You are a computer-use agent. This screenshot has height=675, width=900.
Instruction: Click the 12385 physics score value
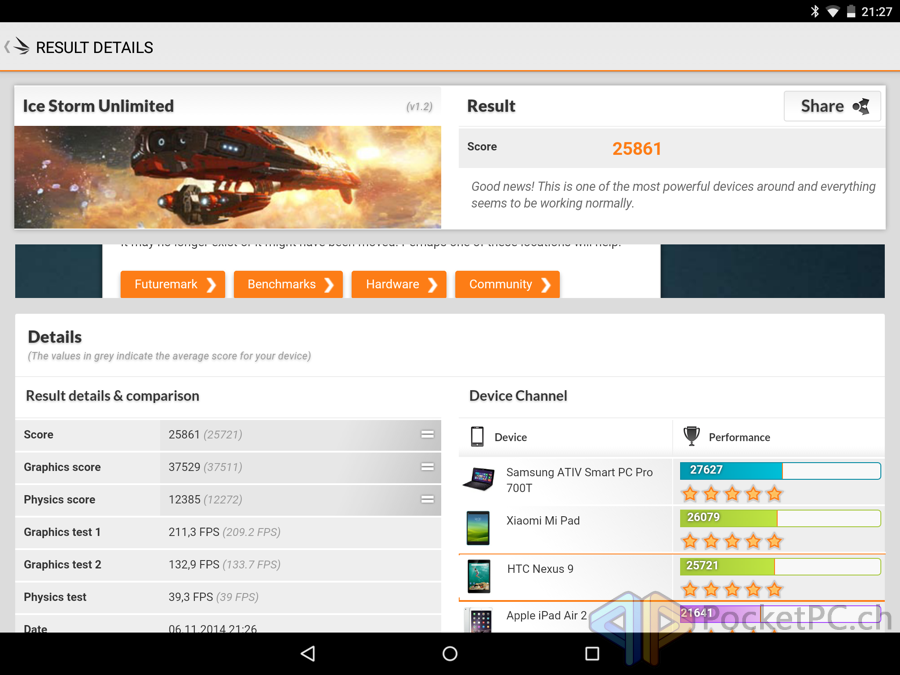pyautogui.click(x=184, y=499)
